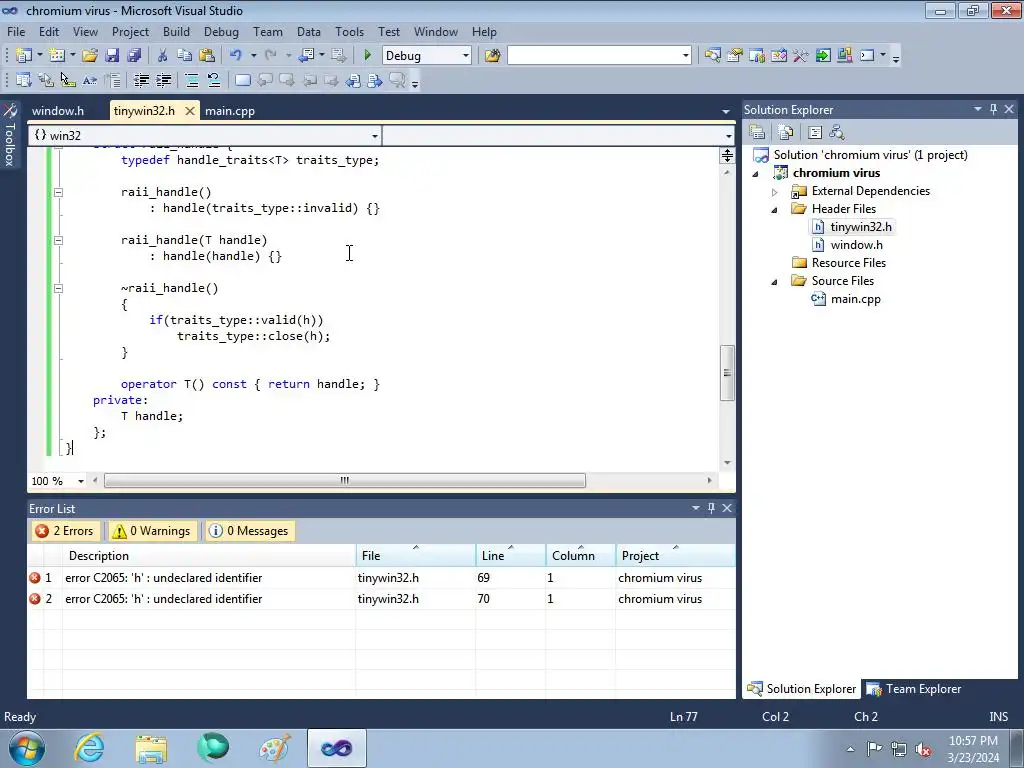The height and width of the screenshot is (768, 1024).
Task: Select error 1 on line 69
Action: pos(381,577)
